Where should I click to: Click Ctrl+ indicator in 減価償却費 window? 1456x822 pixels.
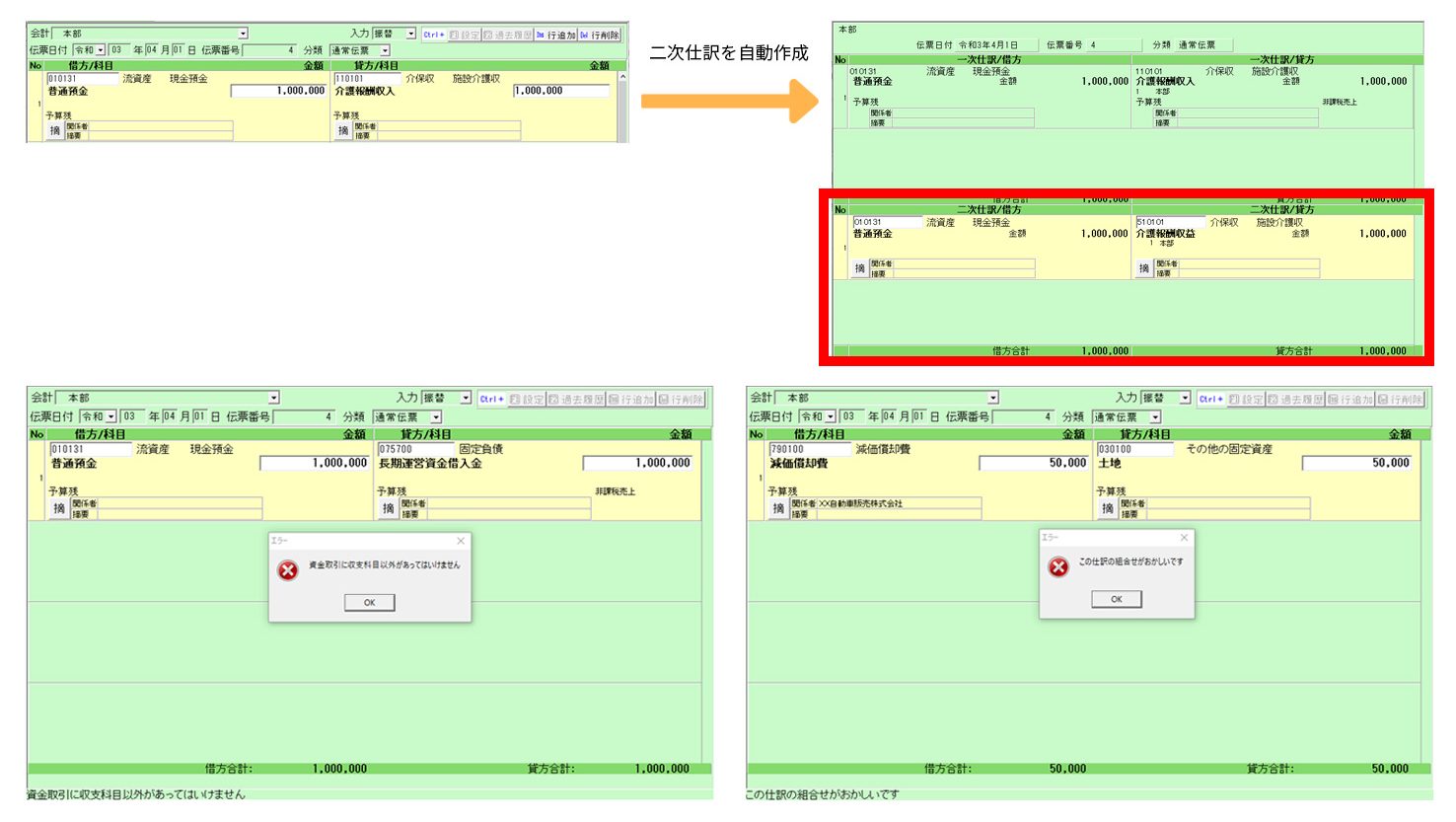(x=1211, y=400)
